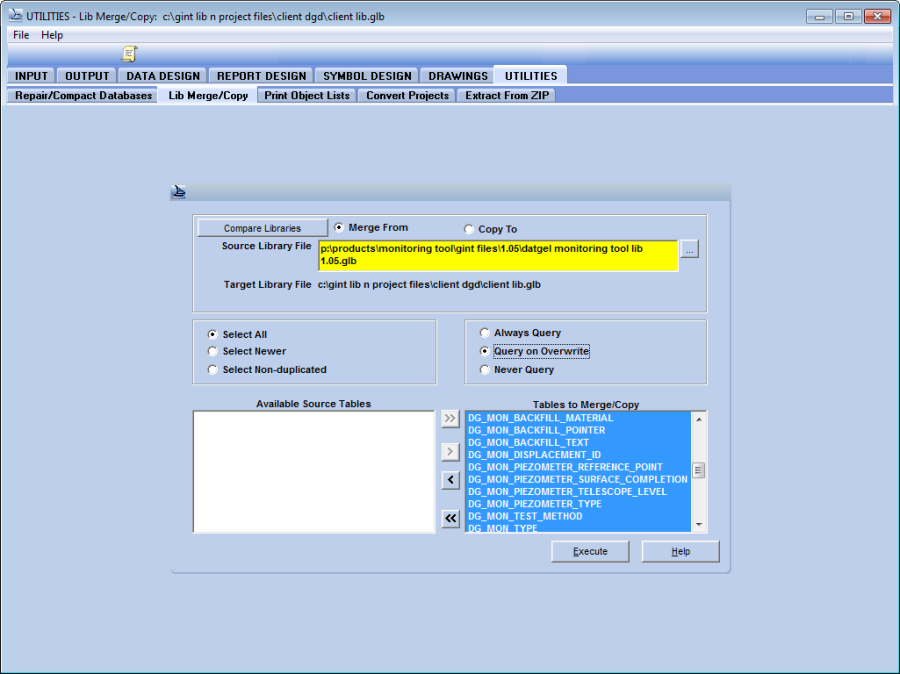This screenshot has height=674, width=900.
Task: Click the move-all-left double arrow button
Action: pos(450,517)
